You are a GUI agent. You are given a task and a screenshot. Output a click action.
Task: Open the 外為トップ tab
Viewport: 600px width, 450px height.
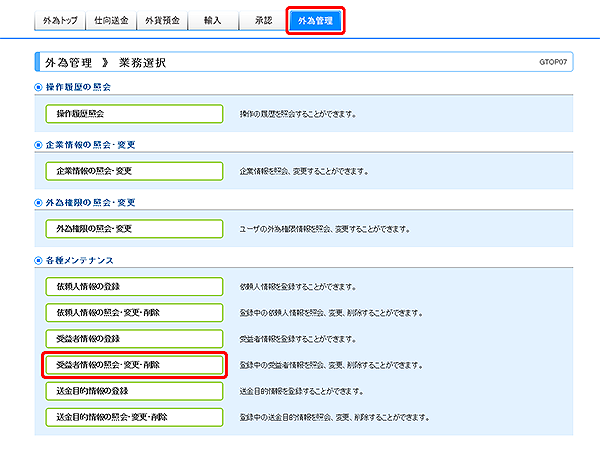(x=60, y=21)
